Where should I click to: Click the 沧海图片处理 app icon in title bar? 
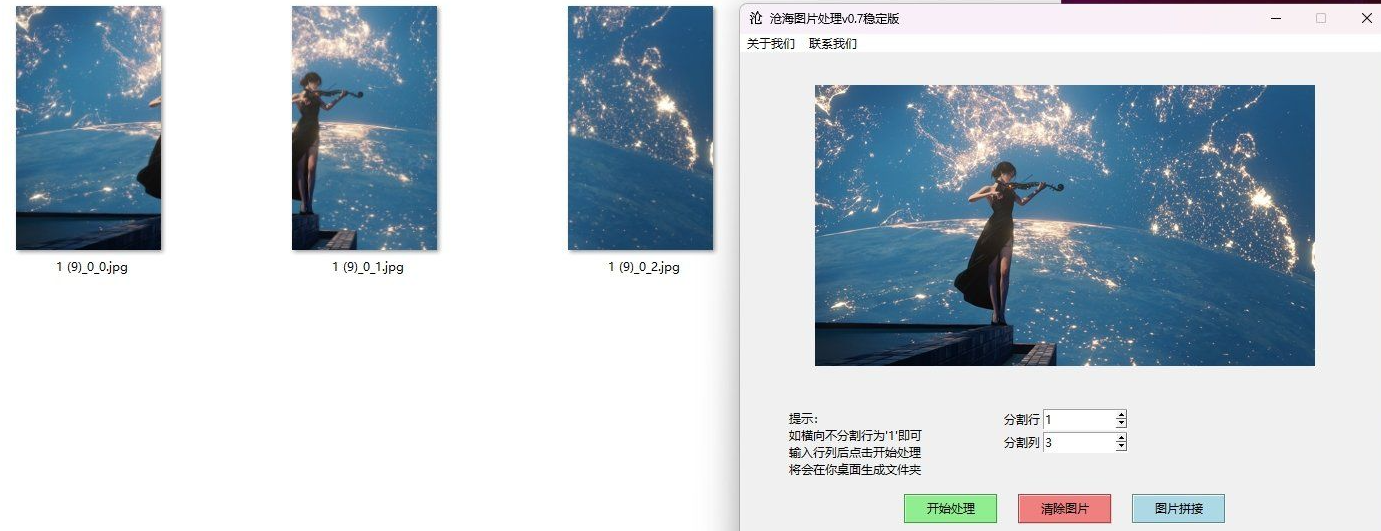pos(756,18)
